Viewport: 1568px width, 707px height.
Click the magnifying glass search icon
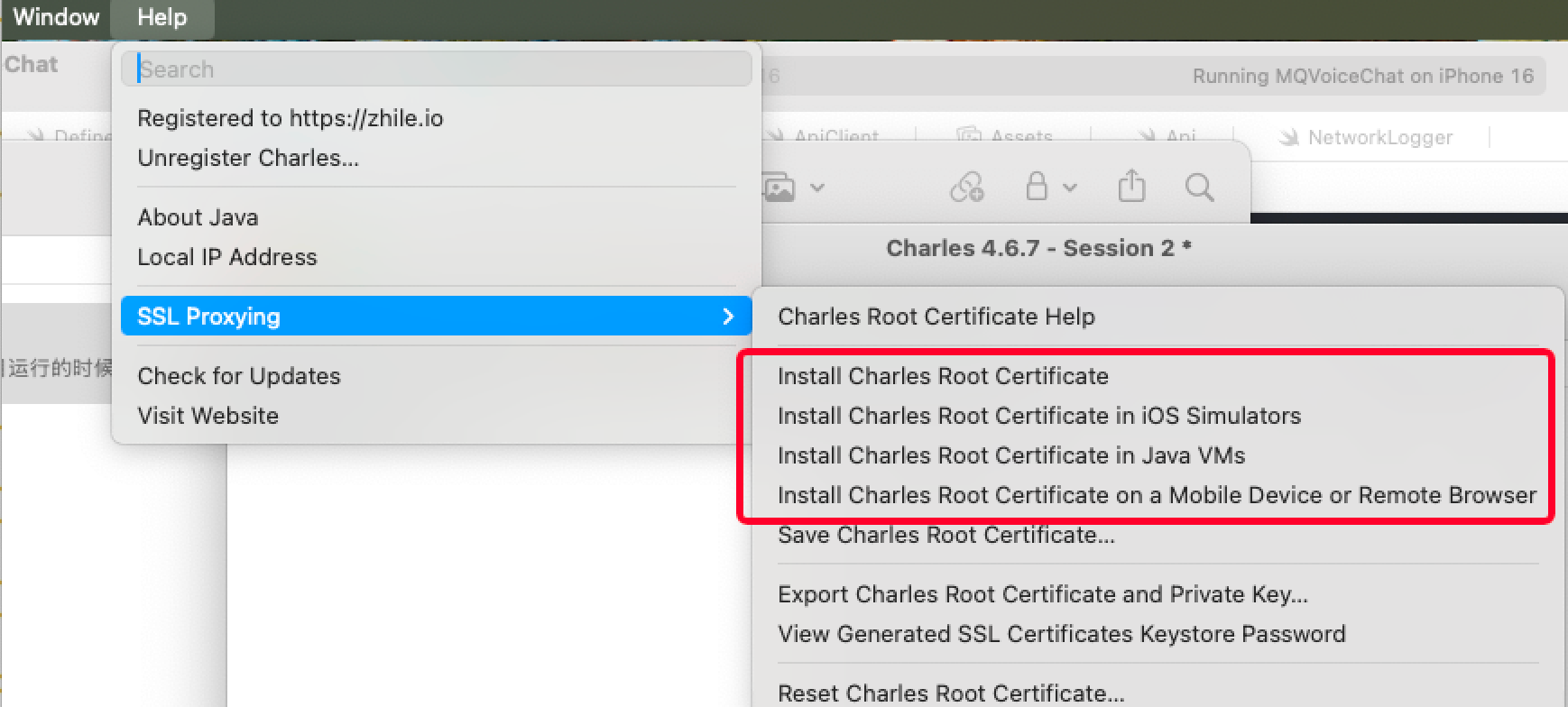point(1199,188)
